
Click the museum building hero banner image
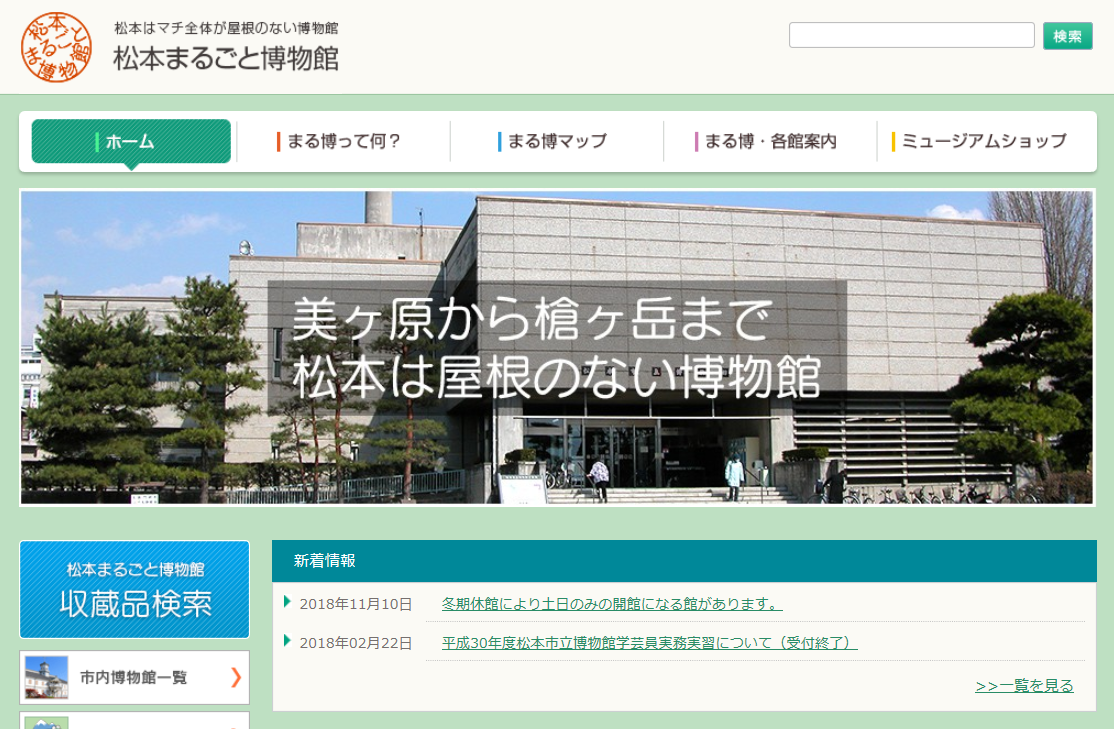(557, 347)
